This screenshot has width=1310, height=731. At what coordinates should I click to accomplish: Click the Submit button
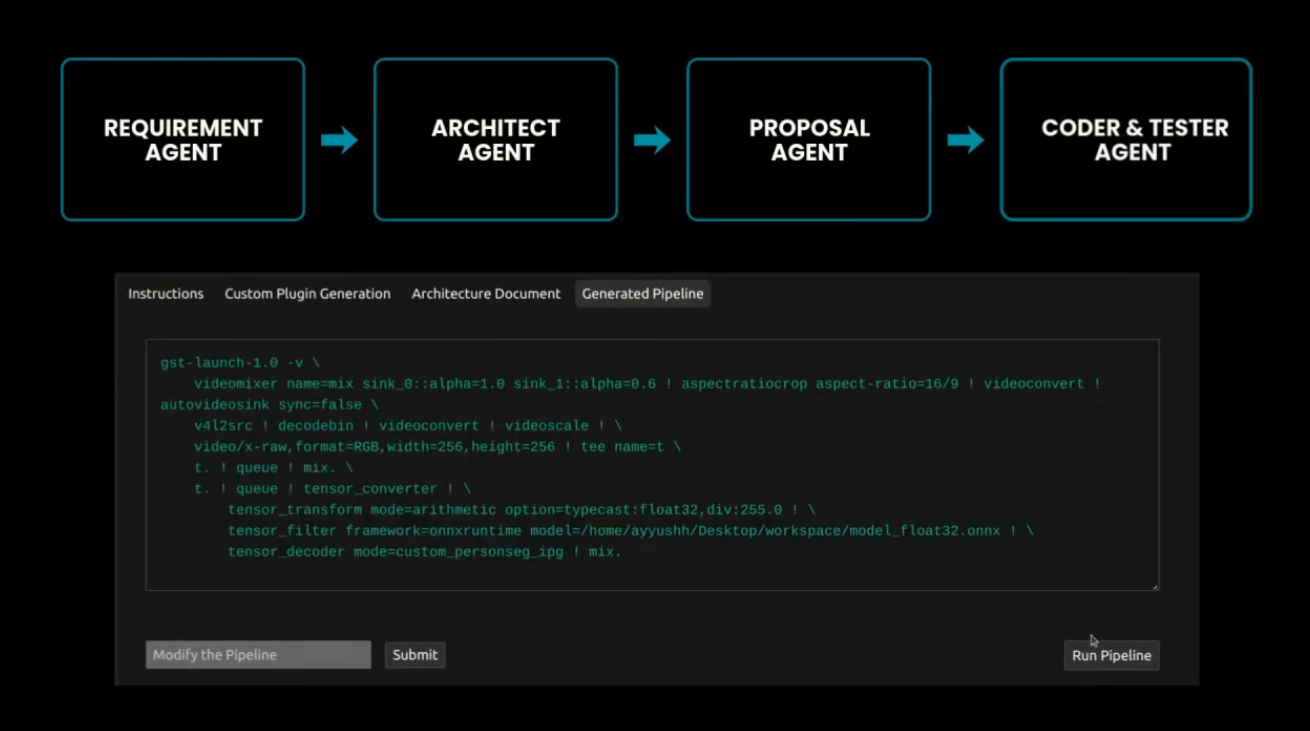click(415, 655)
